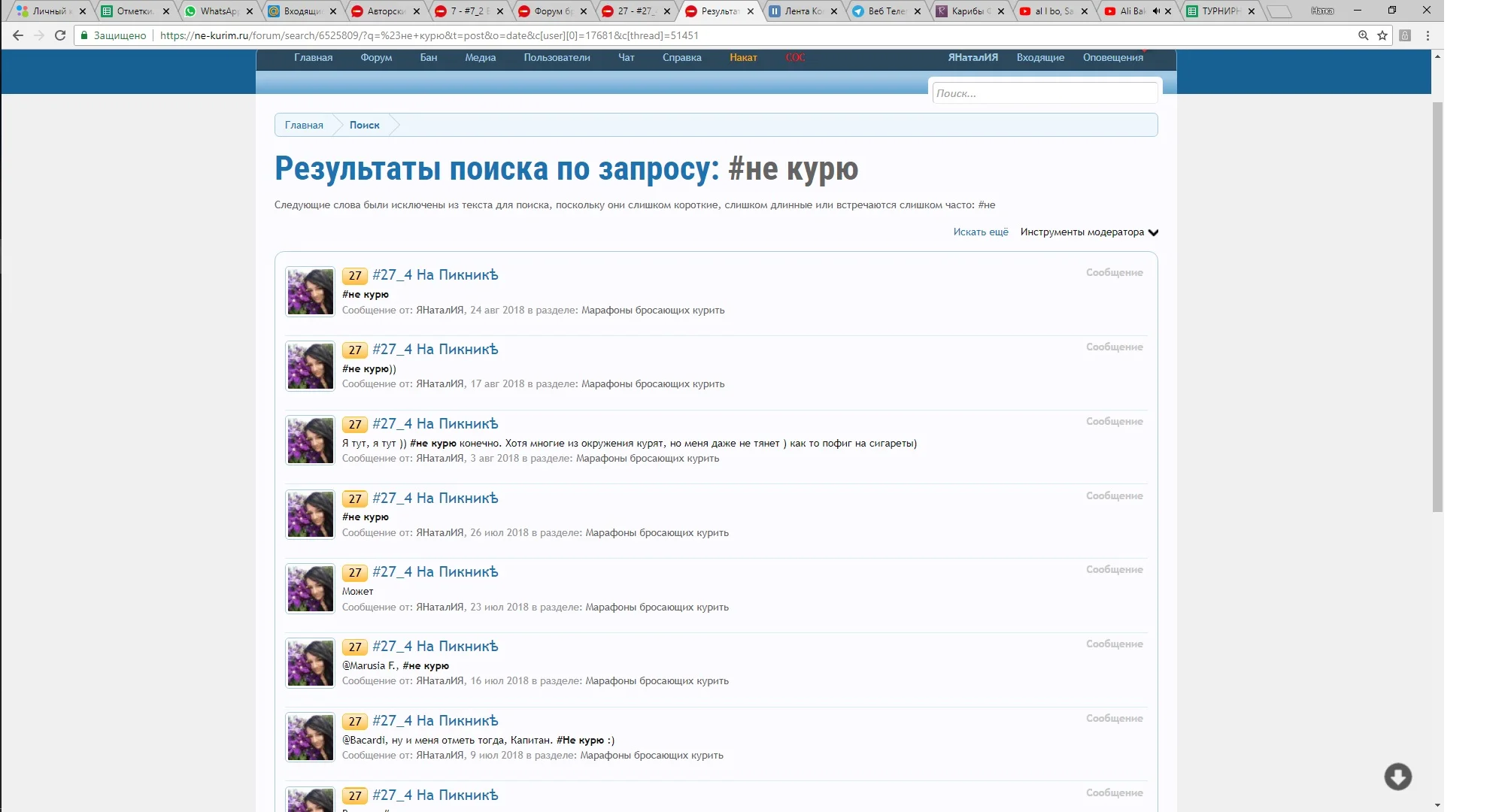
Task: Open the Форум menu item
Action: 376,57
